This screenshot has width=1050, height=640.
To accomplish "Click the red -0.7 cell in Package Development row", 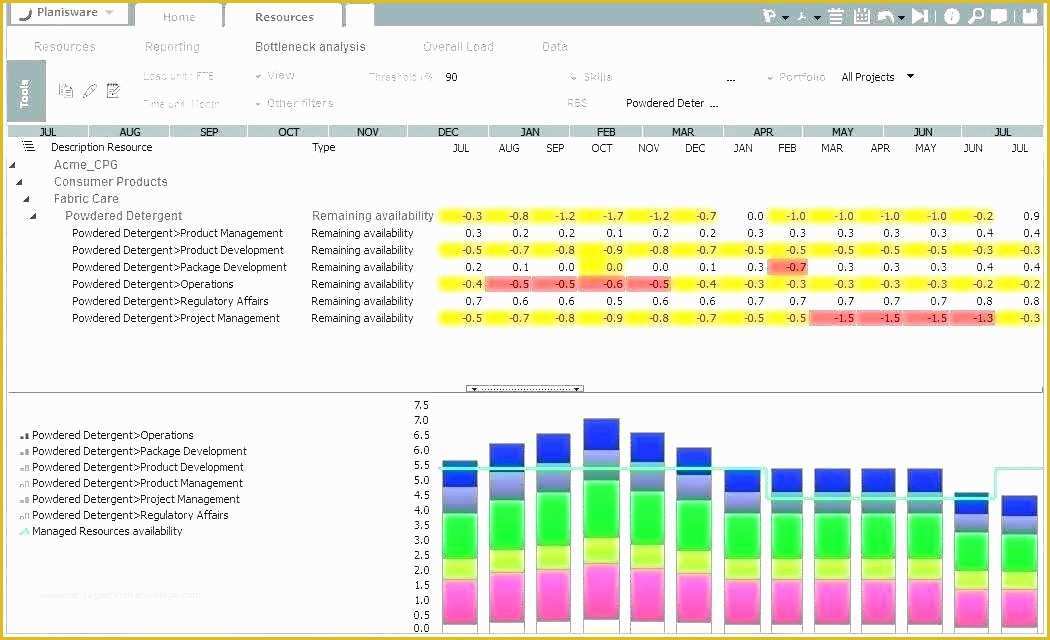I will point(788,267).
